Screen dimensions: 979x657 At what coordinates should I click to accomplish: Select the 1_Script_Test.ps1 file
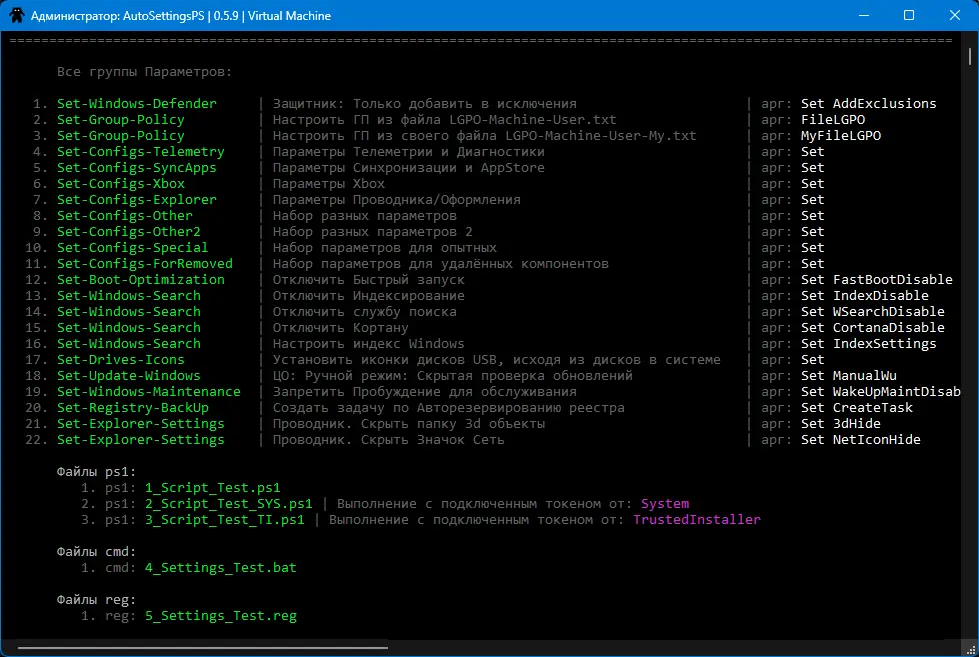(213, 488)
